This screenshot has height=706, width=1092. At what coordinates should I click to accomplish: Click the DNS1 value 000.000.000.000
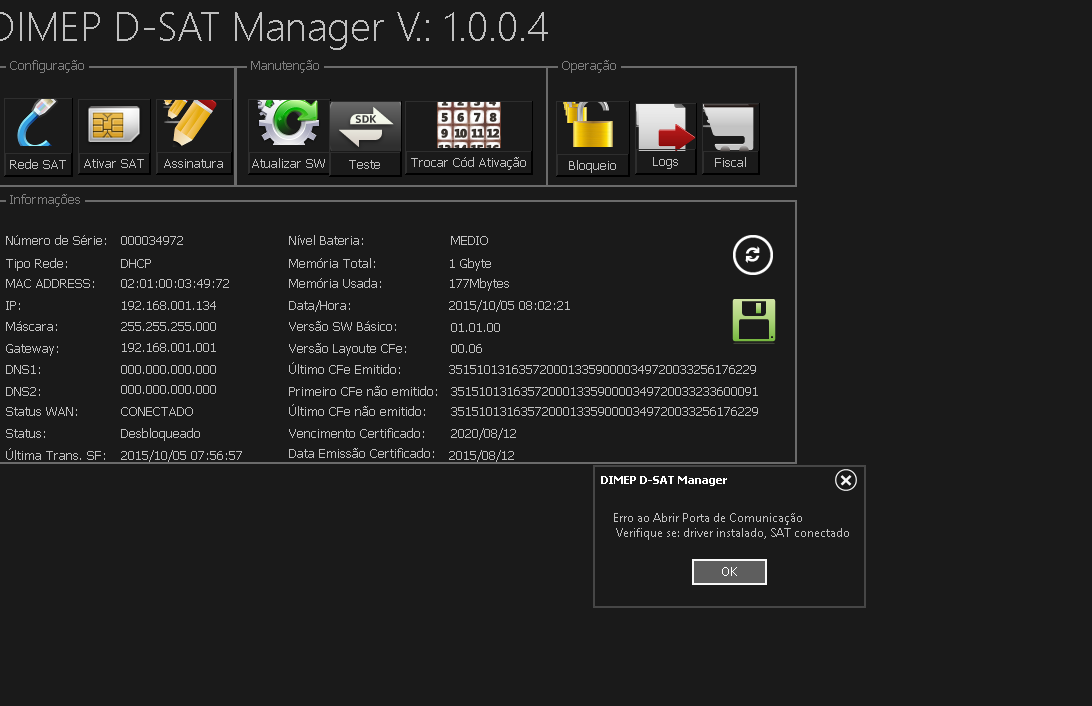tap(169, 370)
